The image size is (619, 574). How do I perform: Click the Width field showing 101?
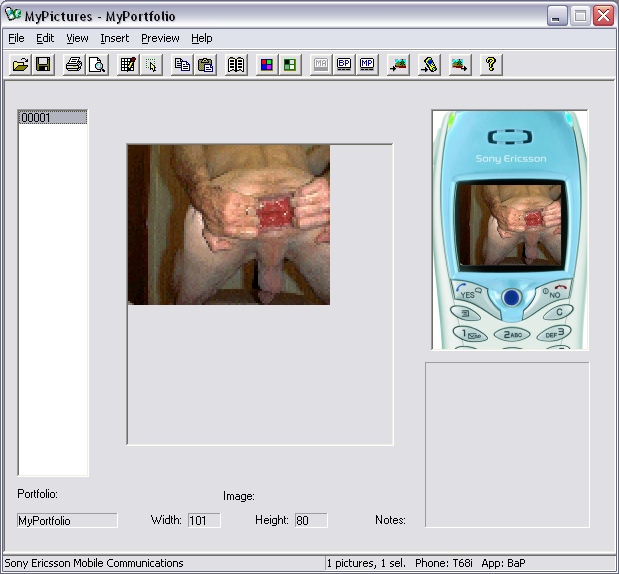click(x=204, y=520)
